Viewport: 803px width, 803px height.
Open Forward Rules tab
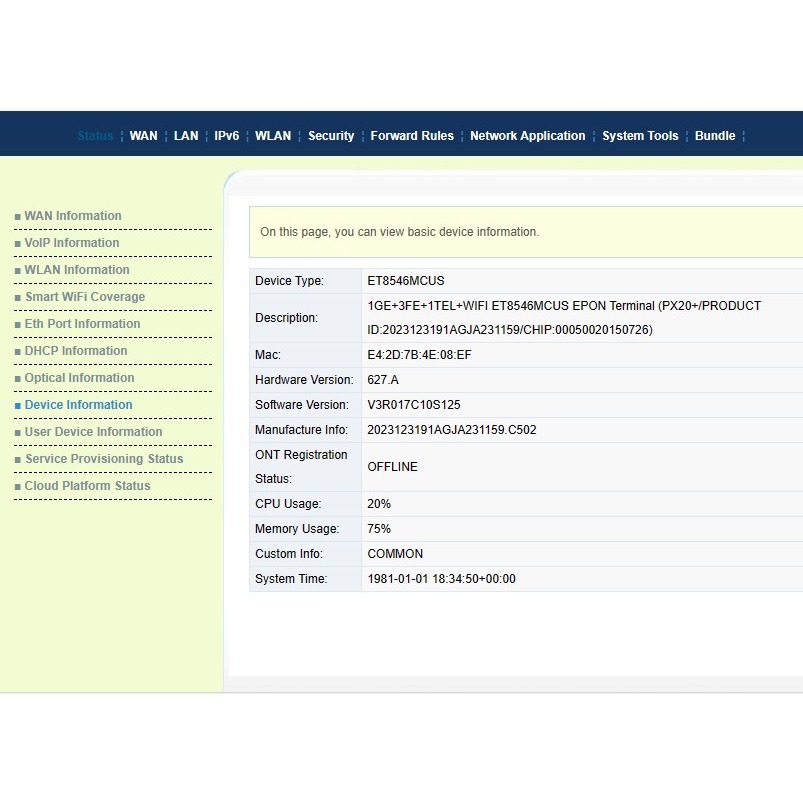[x=412, y=136]
